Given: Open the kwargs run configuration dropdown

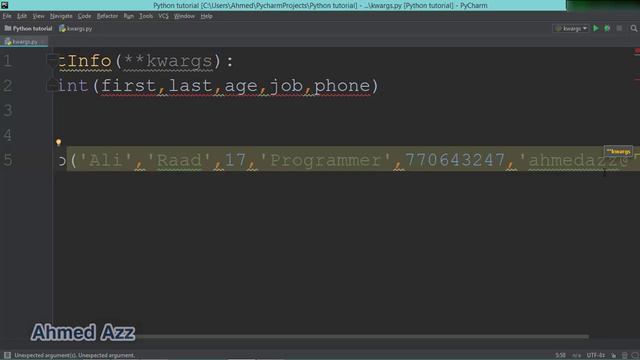Looking at the screenshot, I should click(x=571, y=29).
